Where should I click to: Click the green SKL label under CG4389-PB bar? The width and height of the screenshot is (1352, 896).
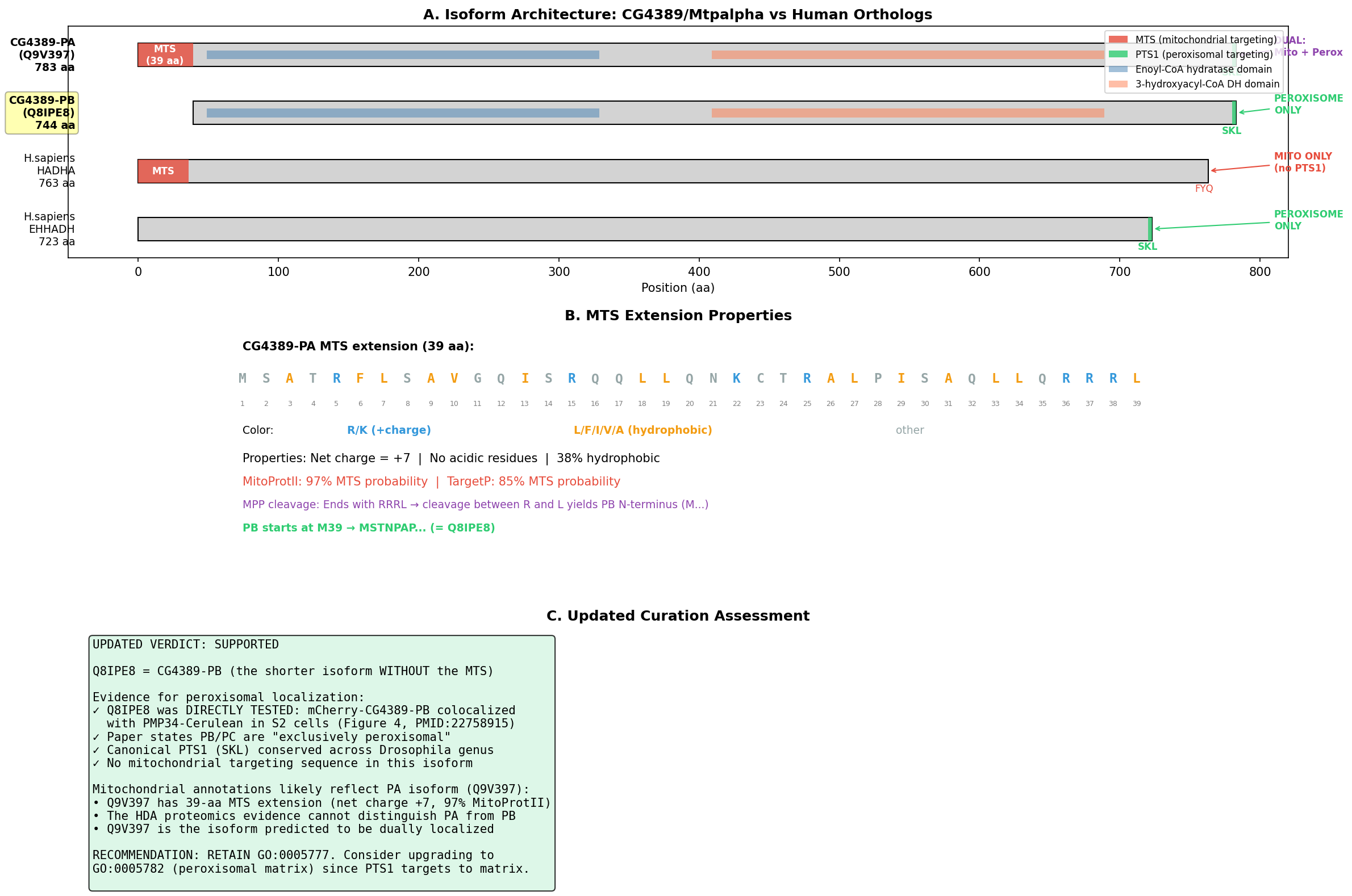click(x=1232, y=131)
